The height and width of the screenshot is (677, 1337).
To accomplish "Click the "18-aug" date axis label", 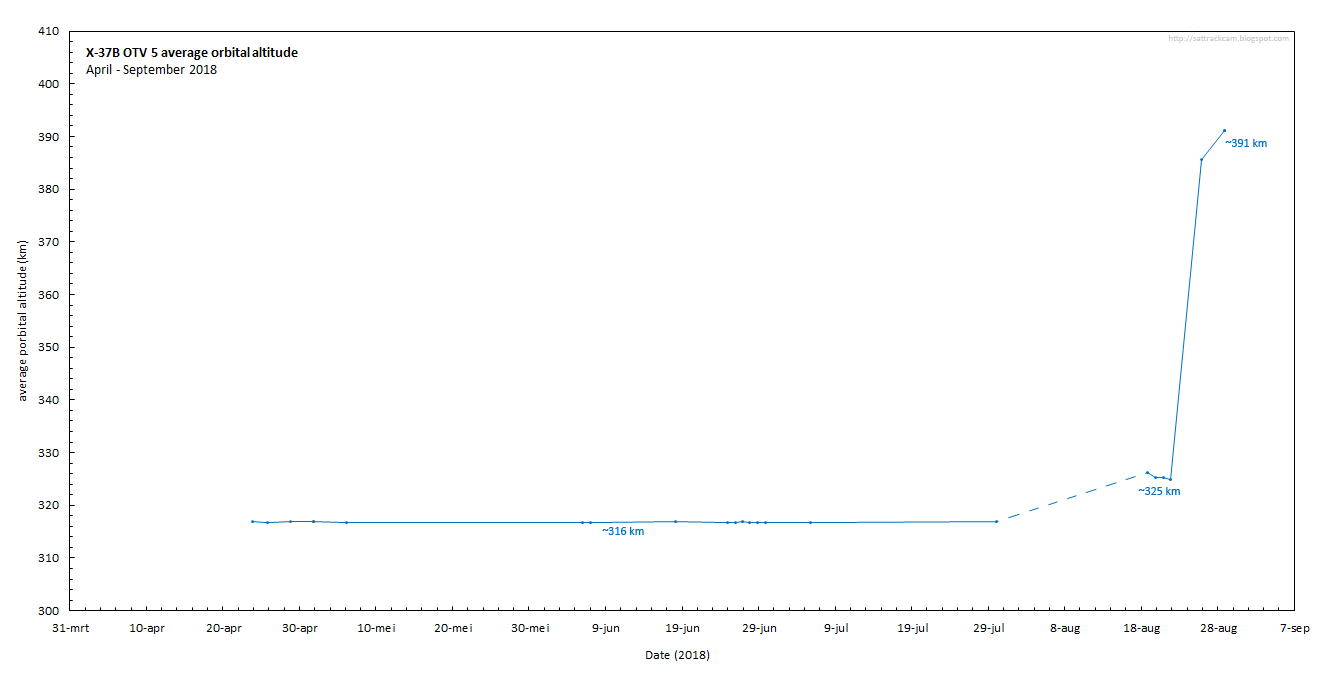I will (1141, 629).
